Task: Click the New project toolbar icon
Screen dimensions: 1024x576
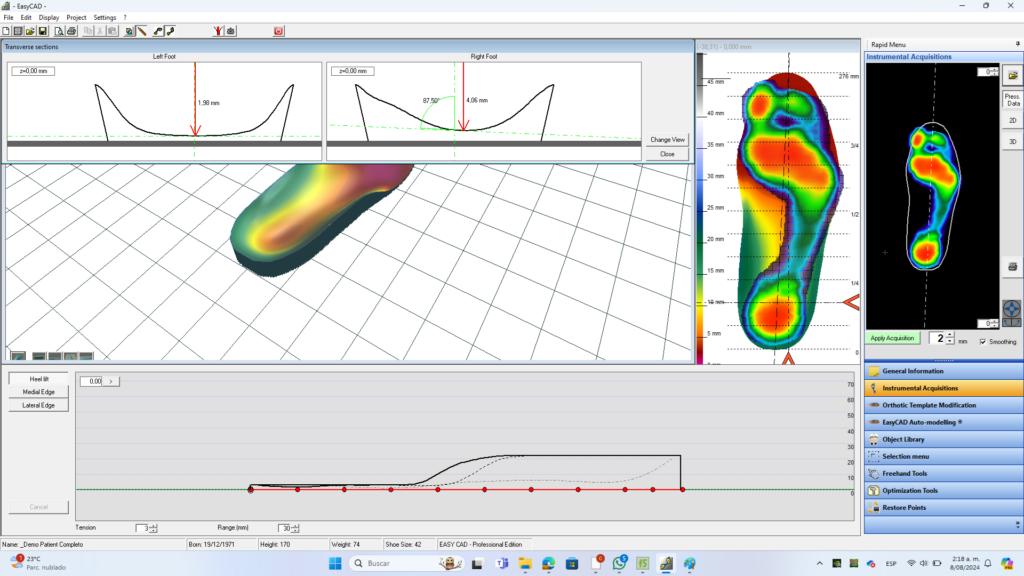Action: [6, 31]
